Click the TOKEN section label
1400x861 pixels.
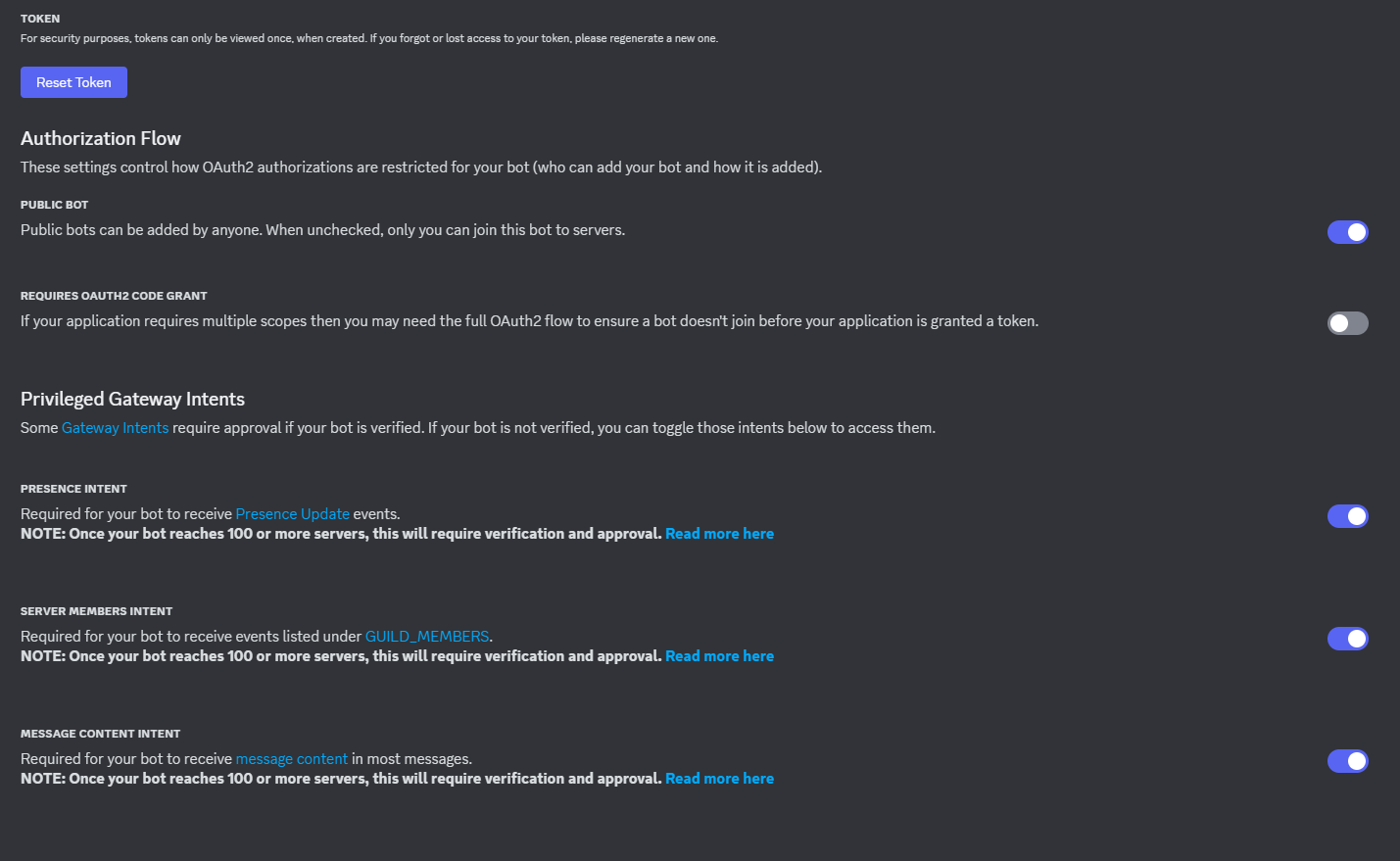coord(40,19)
